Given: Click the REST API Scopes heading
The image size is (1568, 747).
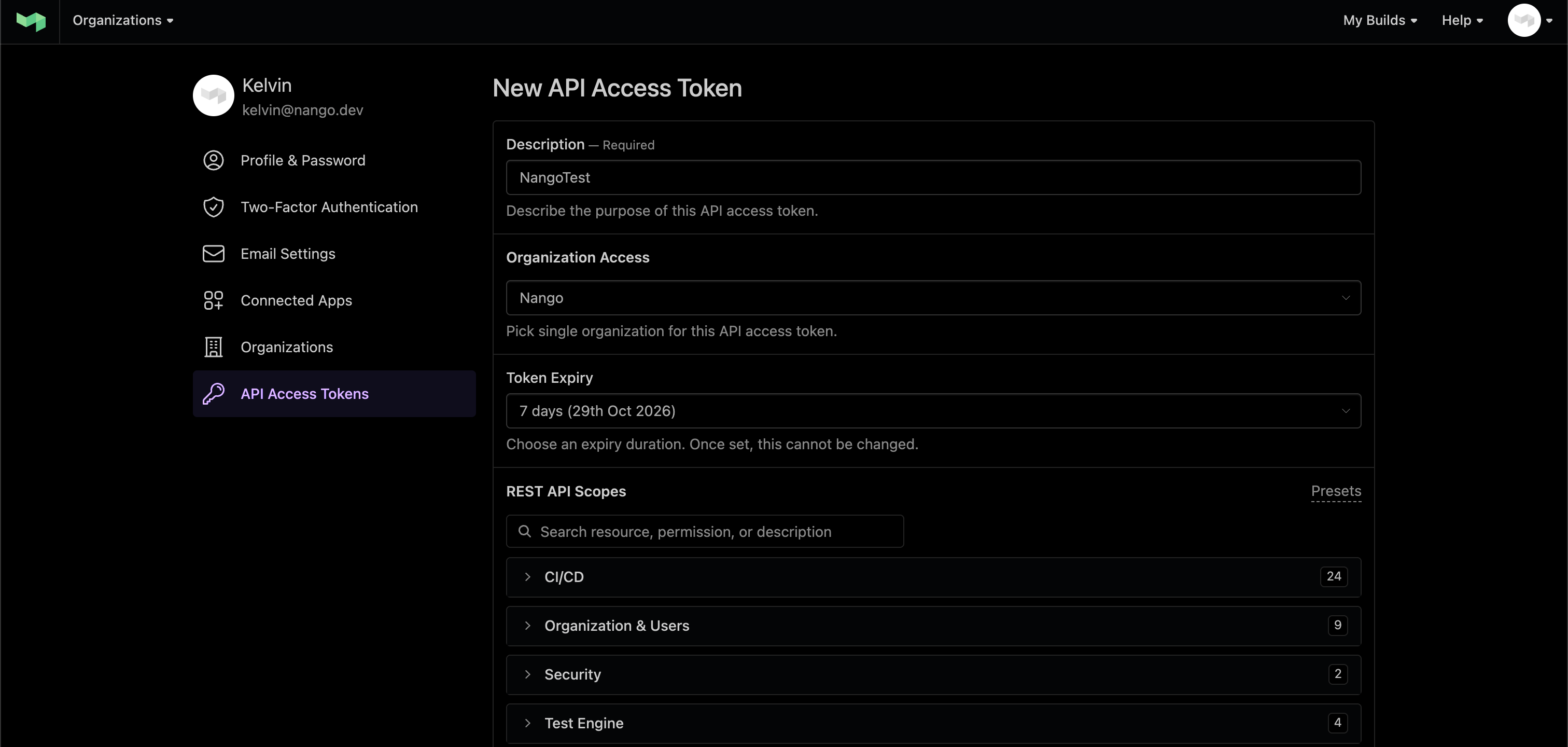Looking at the screenshot, I should click(x=566, y=491).
